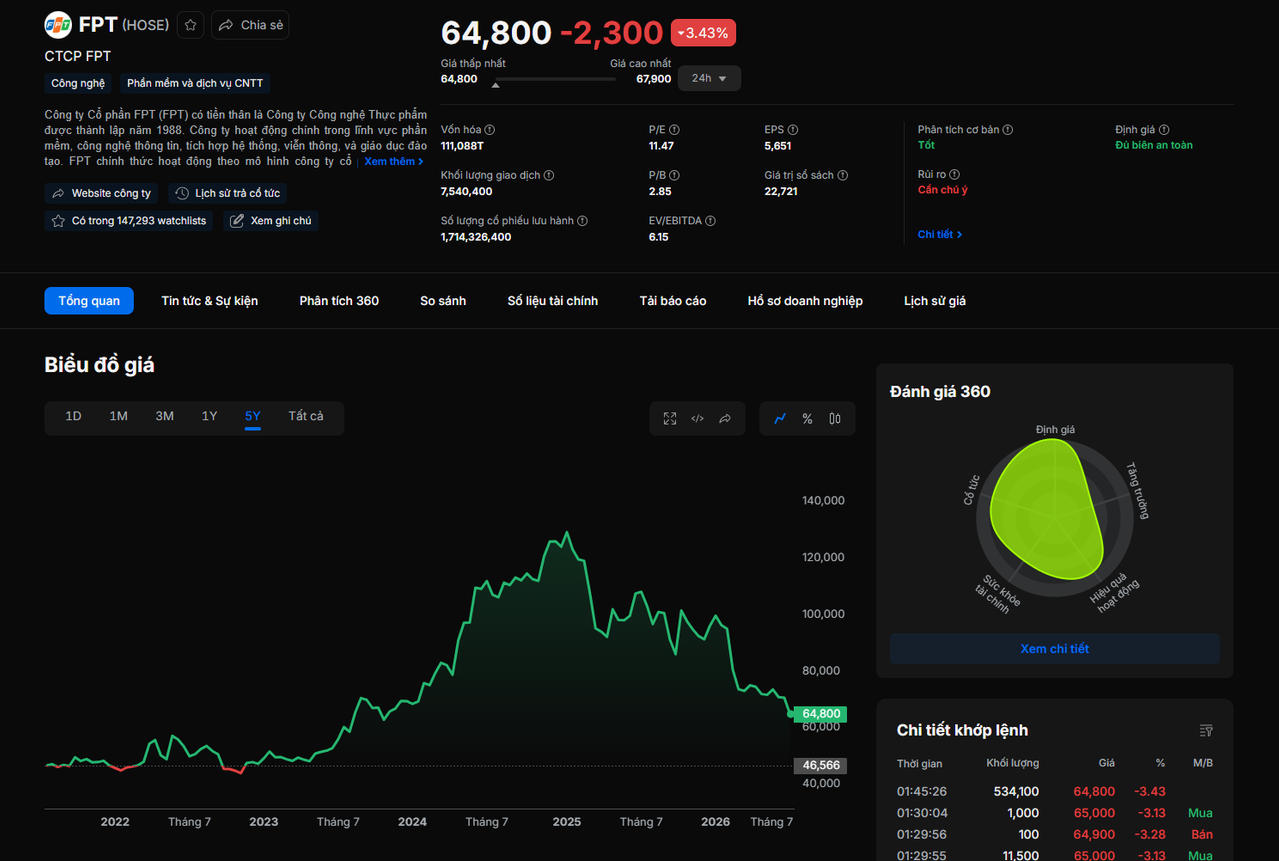Click info icon beside P/E label
This screenshot has width=1279, height=861.
[674, 130]
